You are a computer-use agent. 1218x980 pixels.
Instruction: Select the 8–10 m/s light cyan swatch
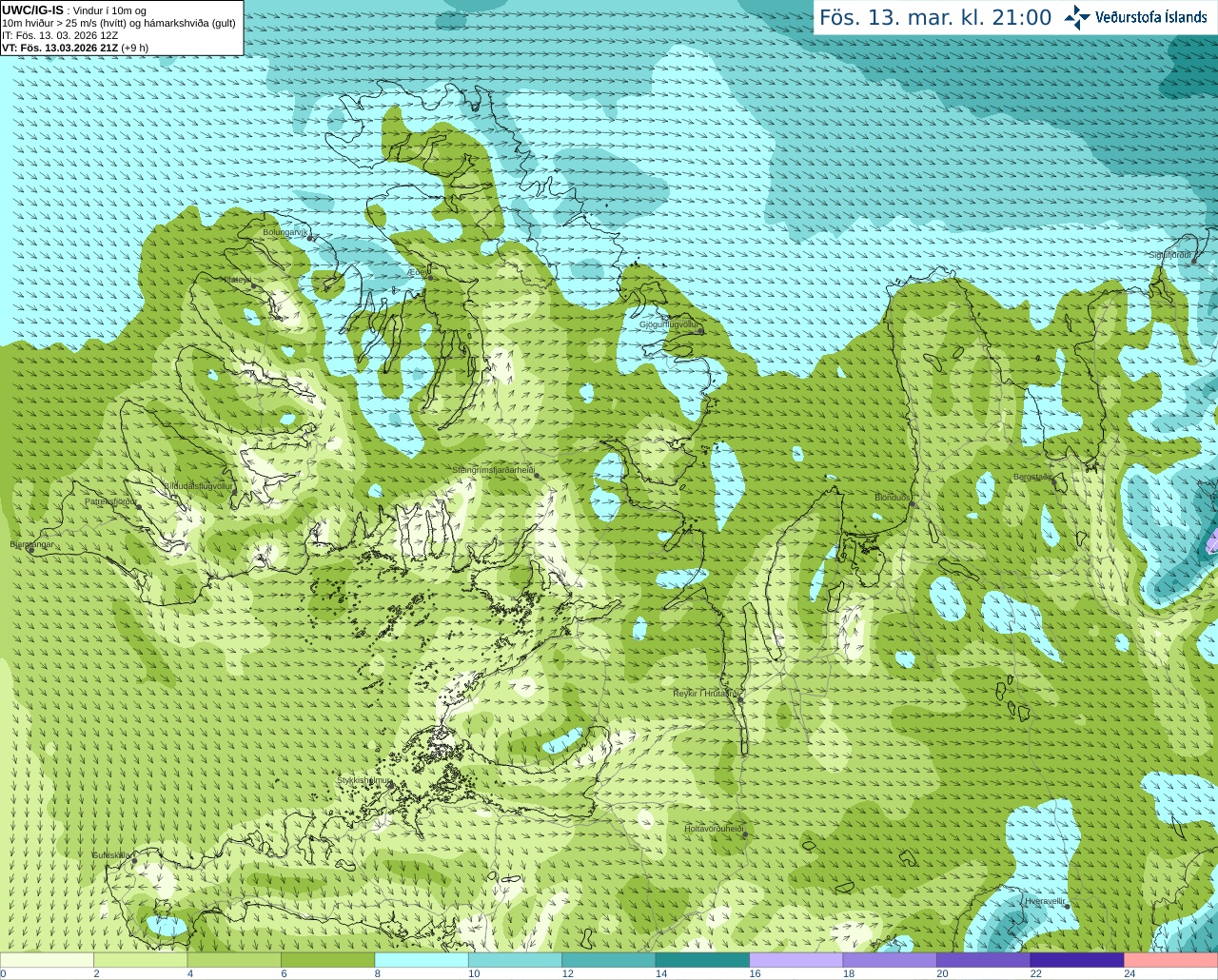[422, 960]
